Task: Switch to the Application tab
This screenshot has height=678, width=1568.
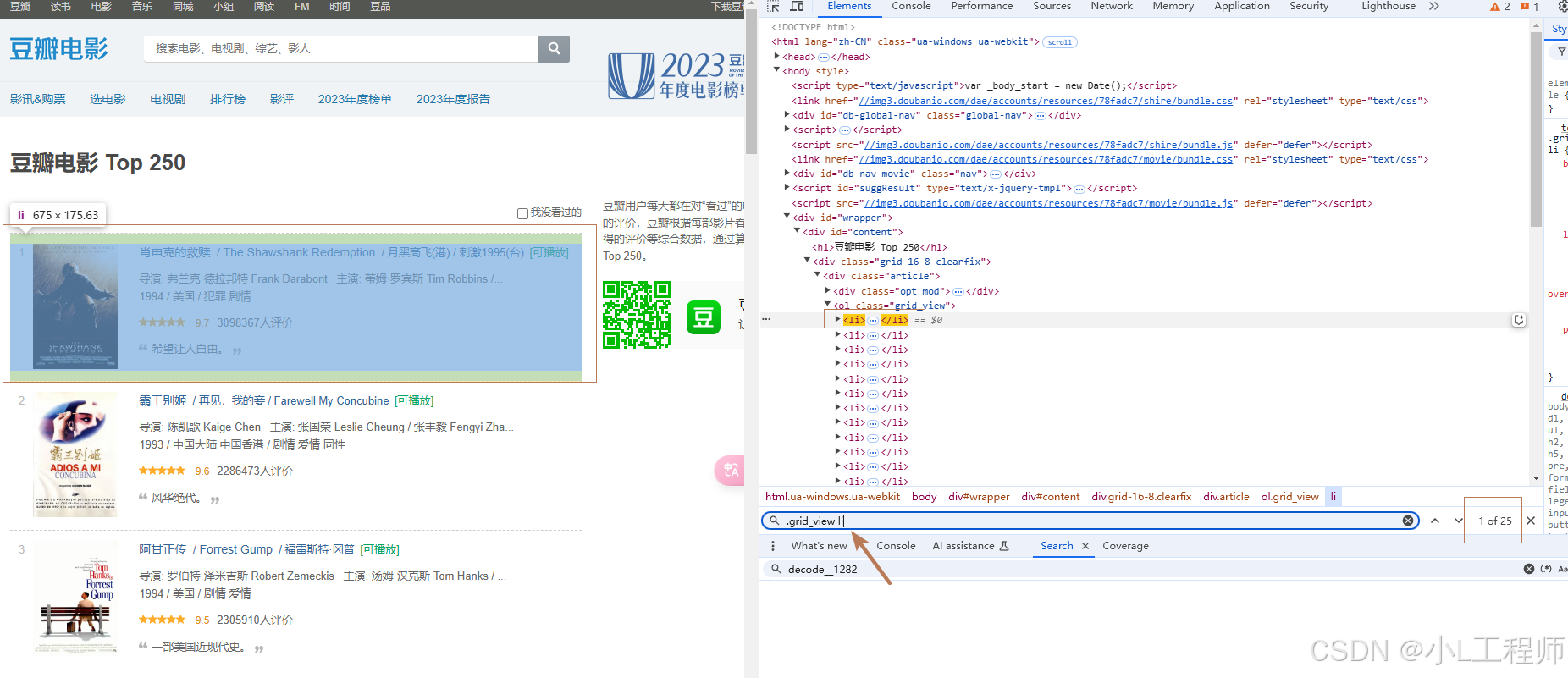Action: pos(1242,6)
